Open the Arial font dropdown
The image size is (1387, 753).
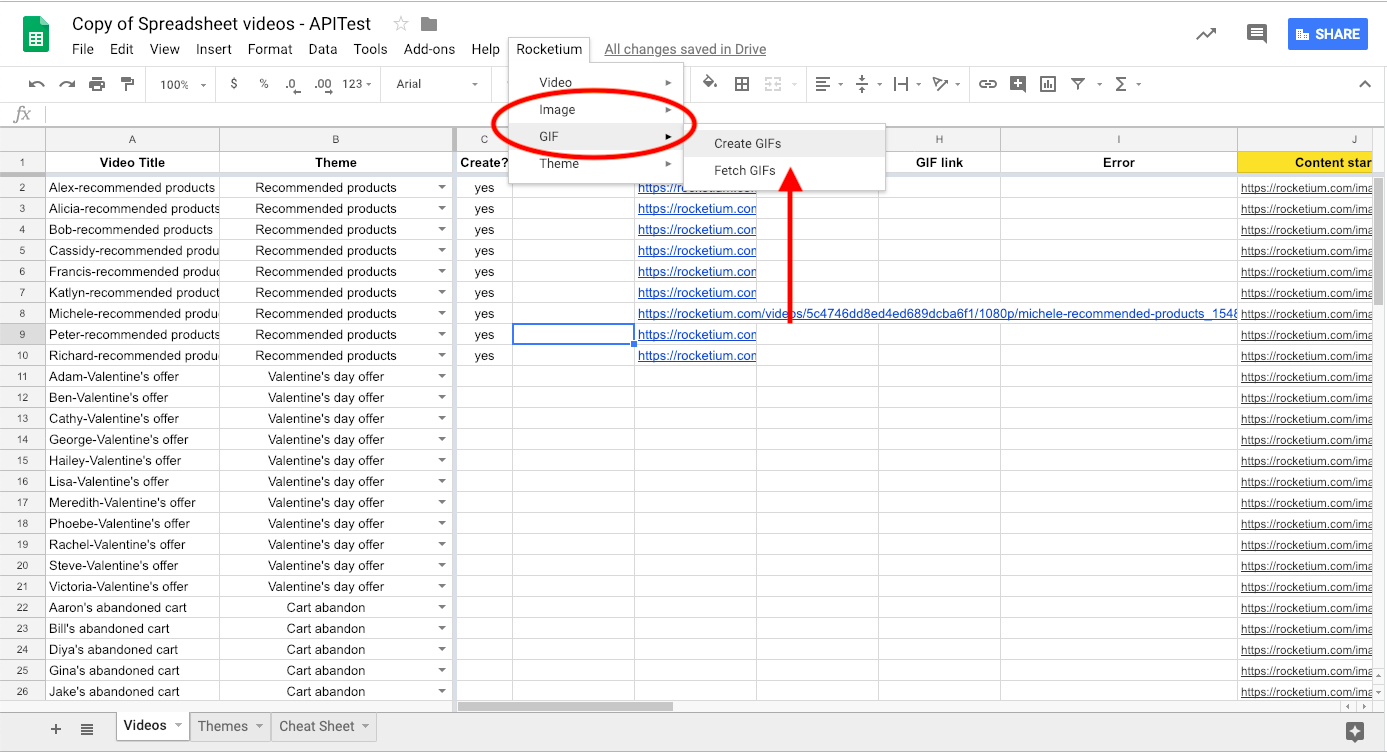pos(438,84)
